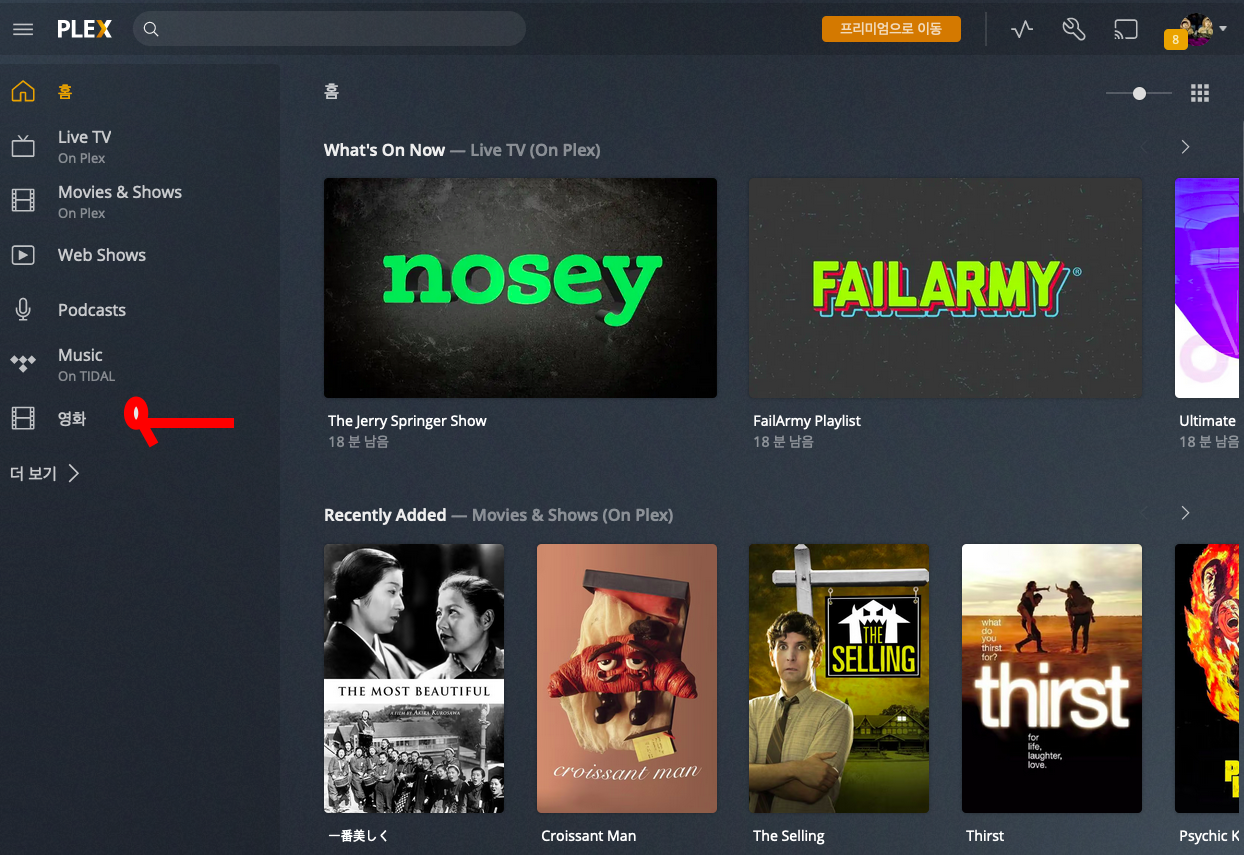1244x855 pixels.
Task: Click the orange notification badge 8
Action: point(1175,40)
